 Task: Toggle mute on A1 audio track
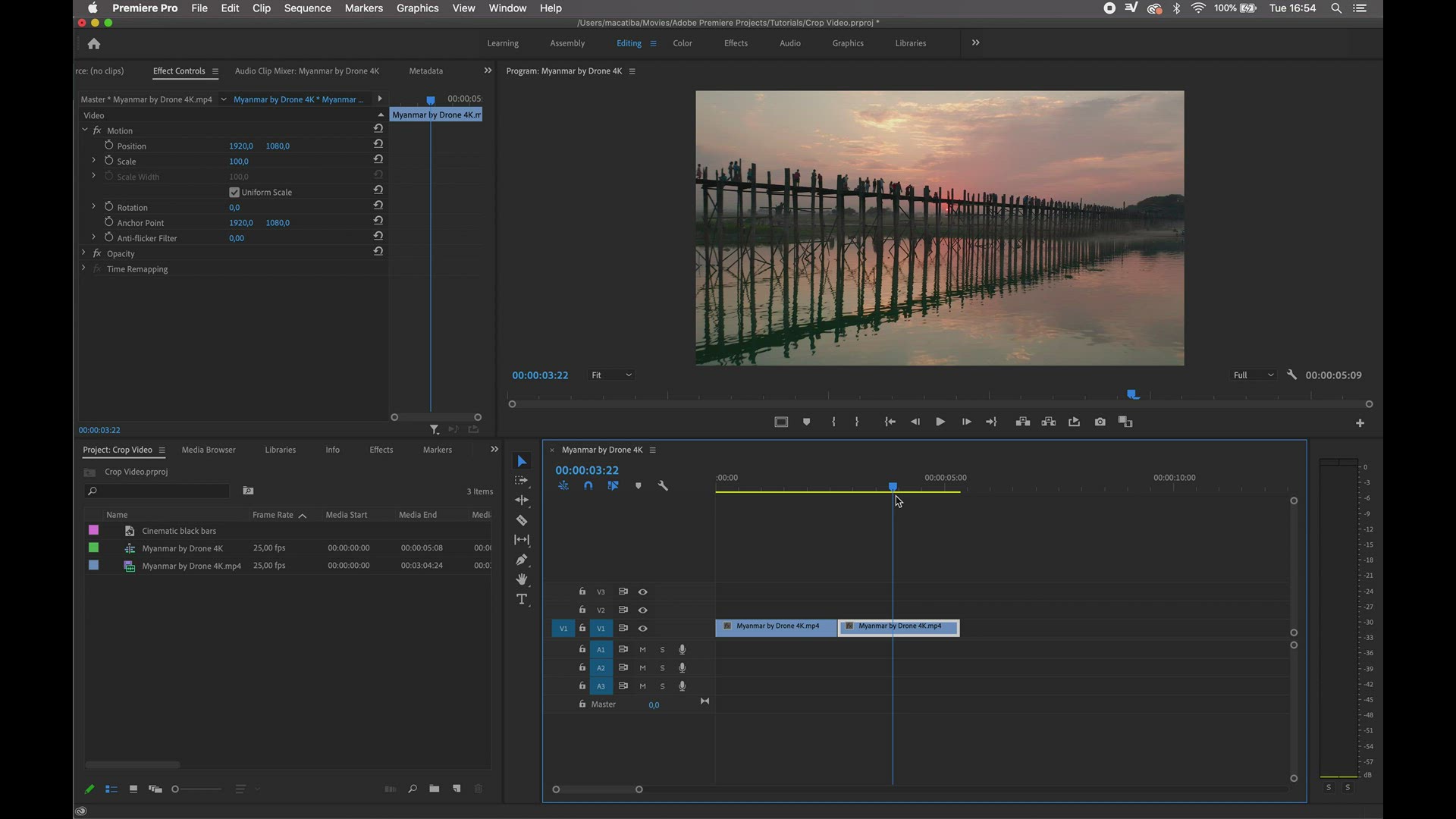(642, 649)
